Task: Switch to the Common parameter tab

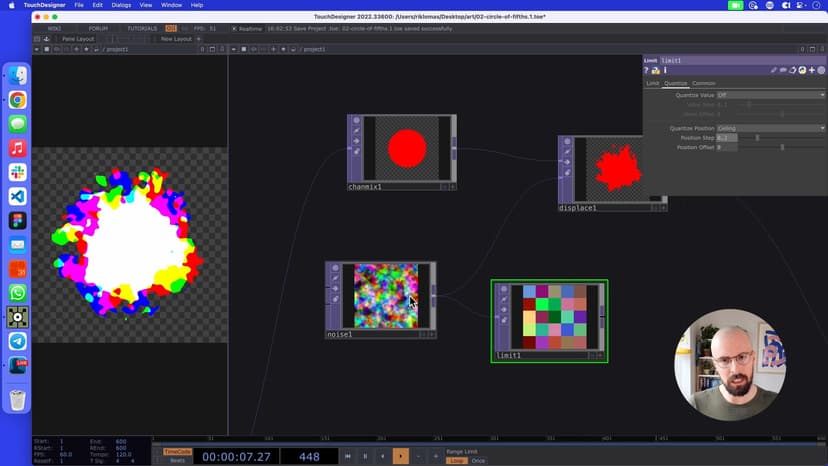Action: (x=703, y=83)
